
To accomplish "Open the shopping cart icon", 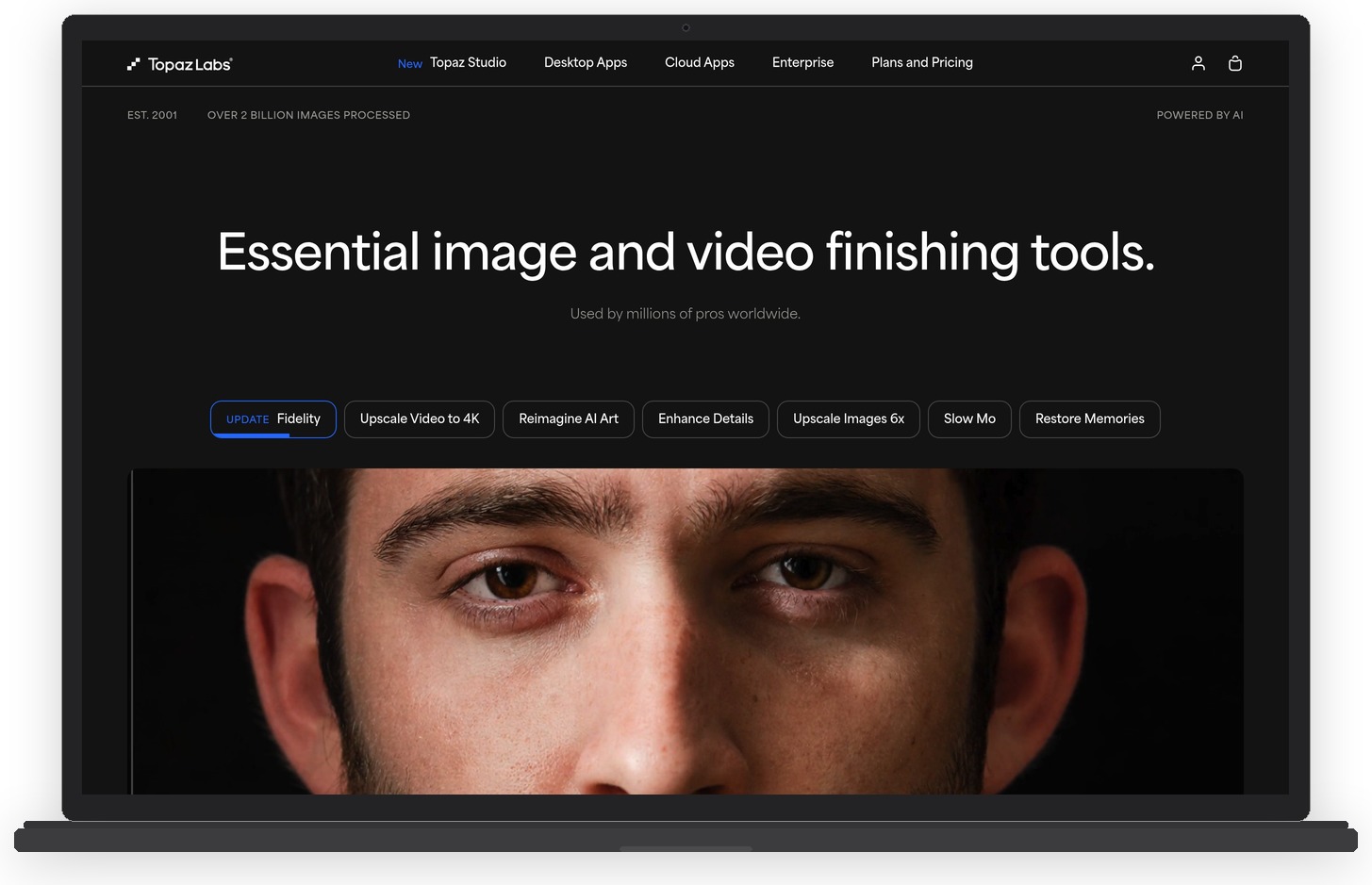I will click(x=1235, y=63).
